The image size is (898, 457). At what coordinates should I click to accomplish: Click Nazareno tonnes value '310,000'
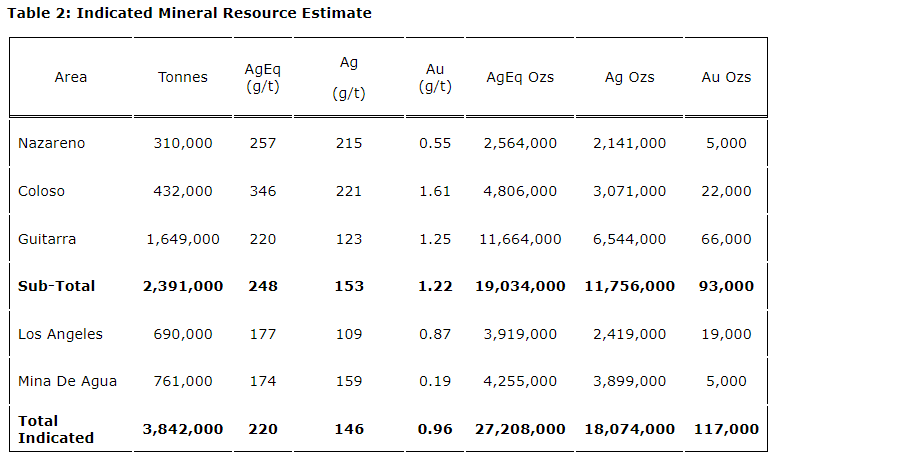(183, 143)
